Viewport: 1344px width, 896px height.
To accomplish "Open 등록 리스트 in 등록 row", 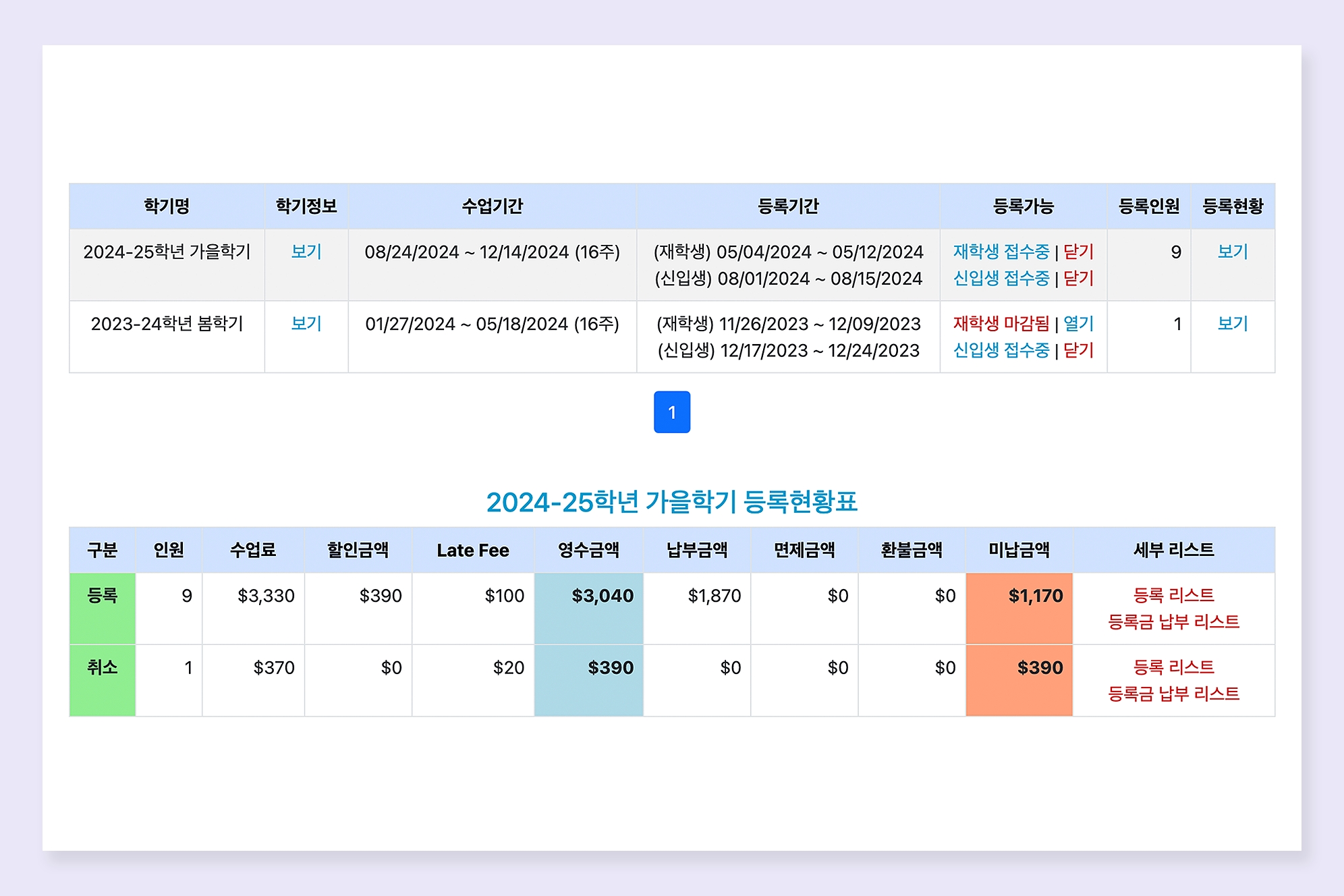I will point(1173,595).
